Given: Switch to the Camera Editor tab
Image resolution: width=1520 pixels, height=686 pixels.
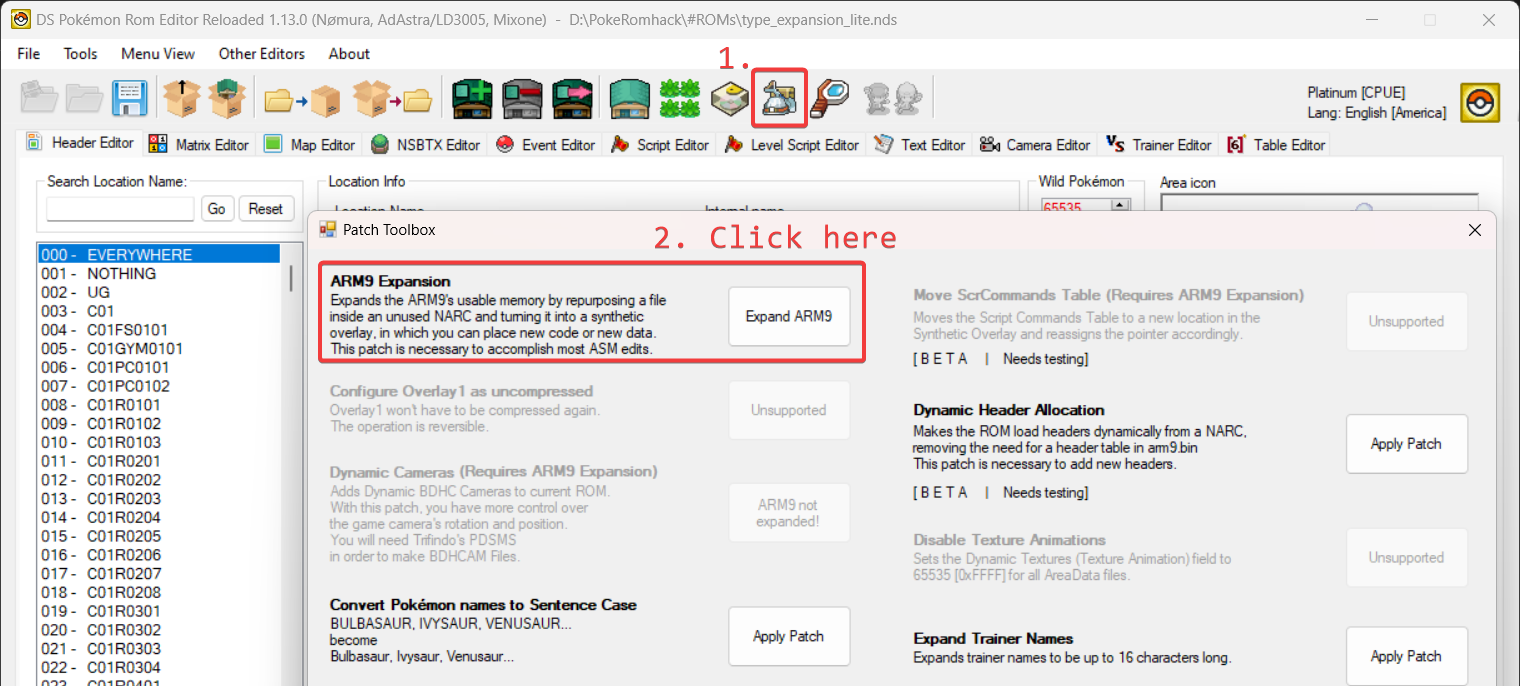Looking at the screenshot, I should tap(1035, 145).
